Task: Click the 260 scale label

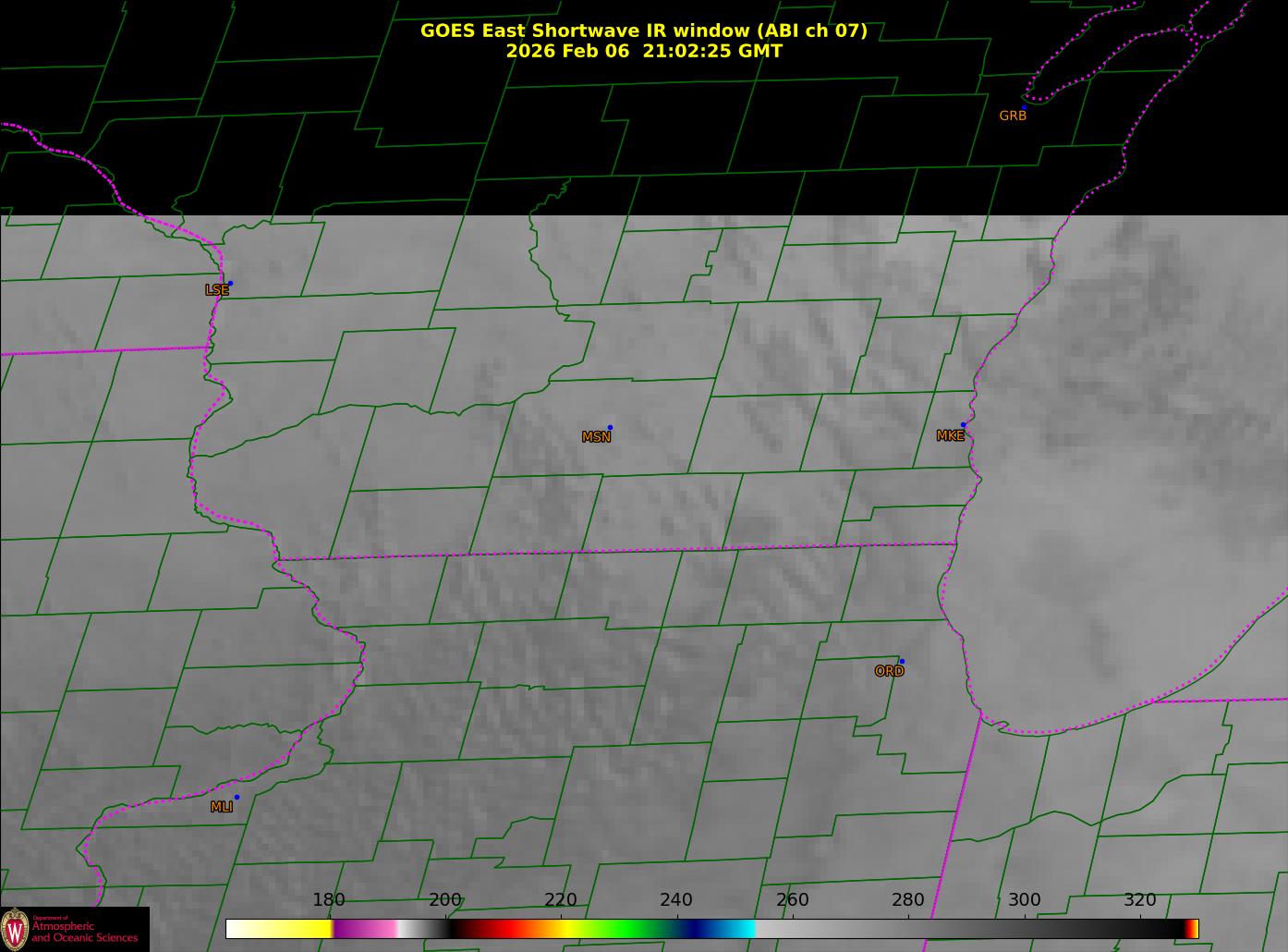Action: click(793, 900)
